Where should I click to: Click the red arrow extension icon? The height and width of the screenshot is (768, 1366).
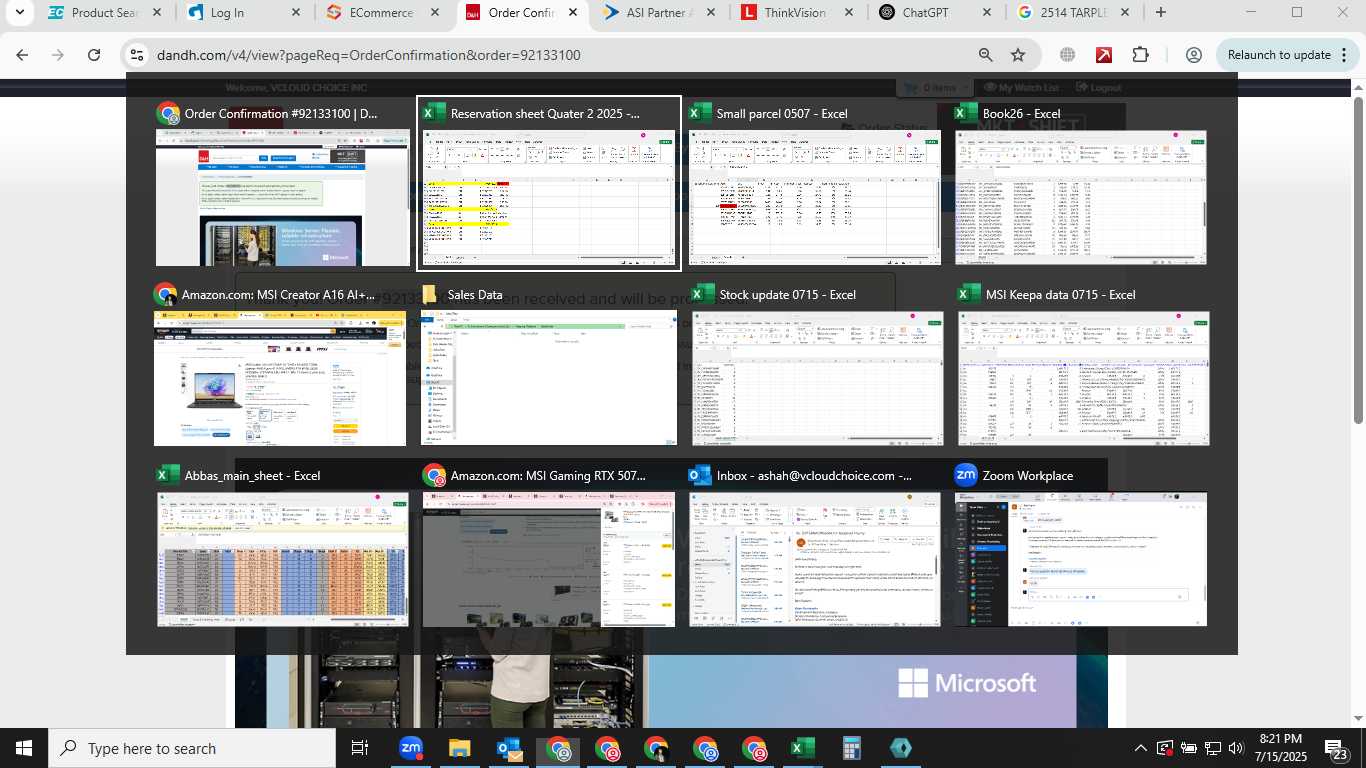point(1104,55)
